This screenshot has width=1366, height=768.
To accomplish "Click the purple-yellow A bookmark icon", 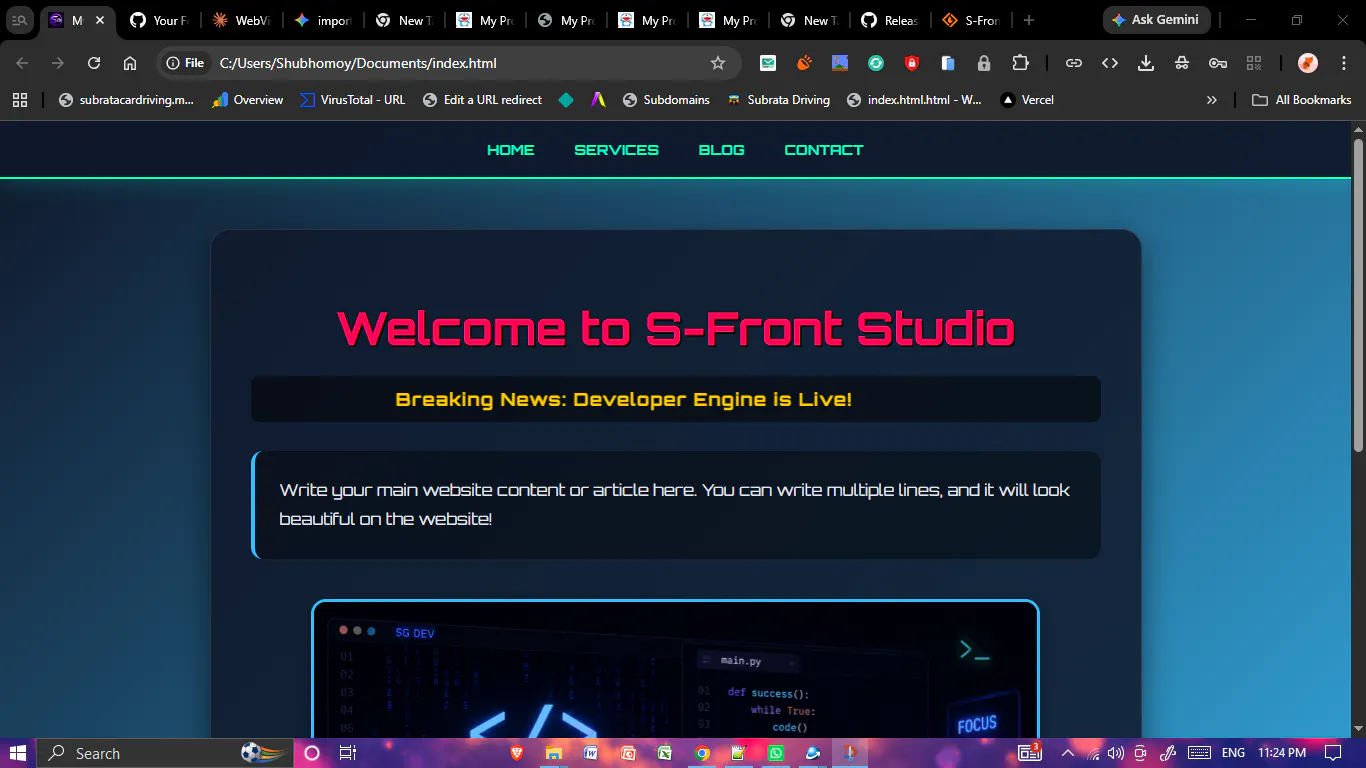I will point(598,100).
